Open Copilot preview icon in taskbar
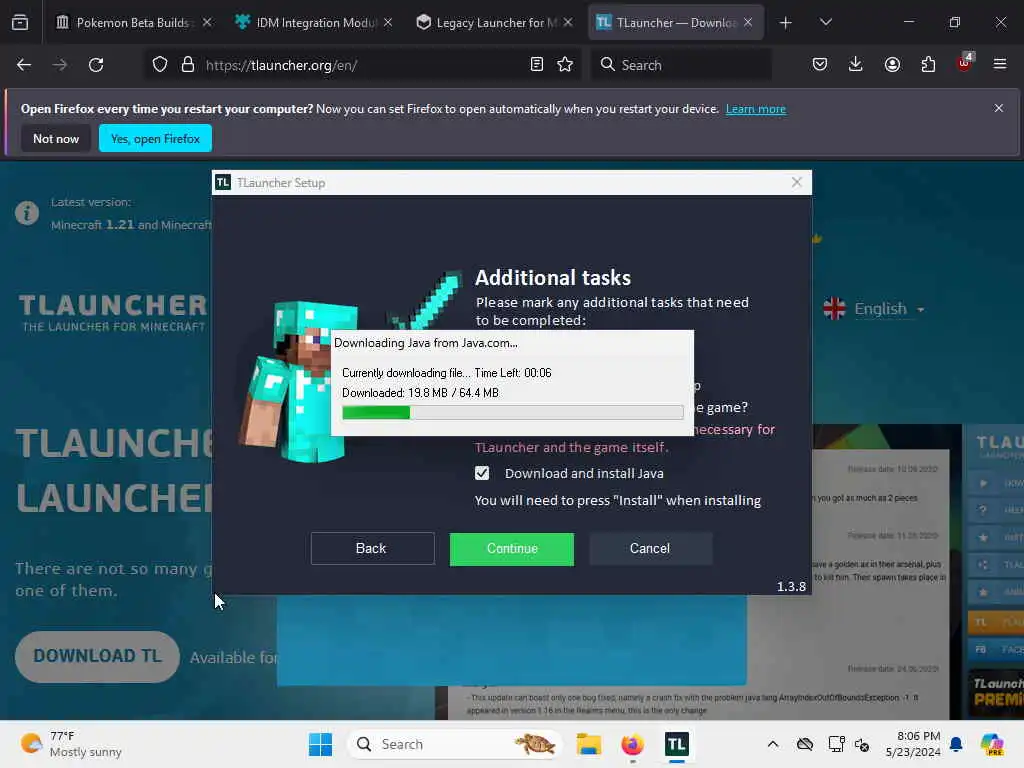Viewport: 1024px width, 768px height. pos(991,744)
